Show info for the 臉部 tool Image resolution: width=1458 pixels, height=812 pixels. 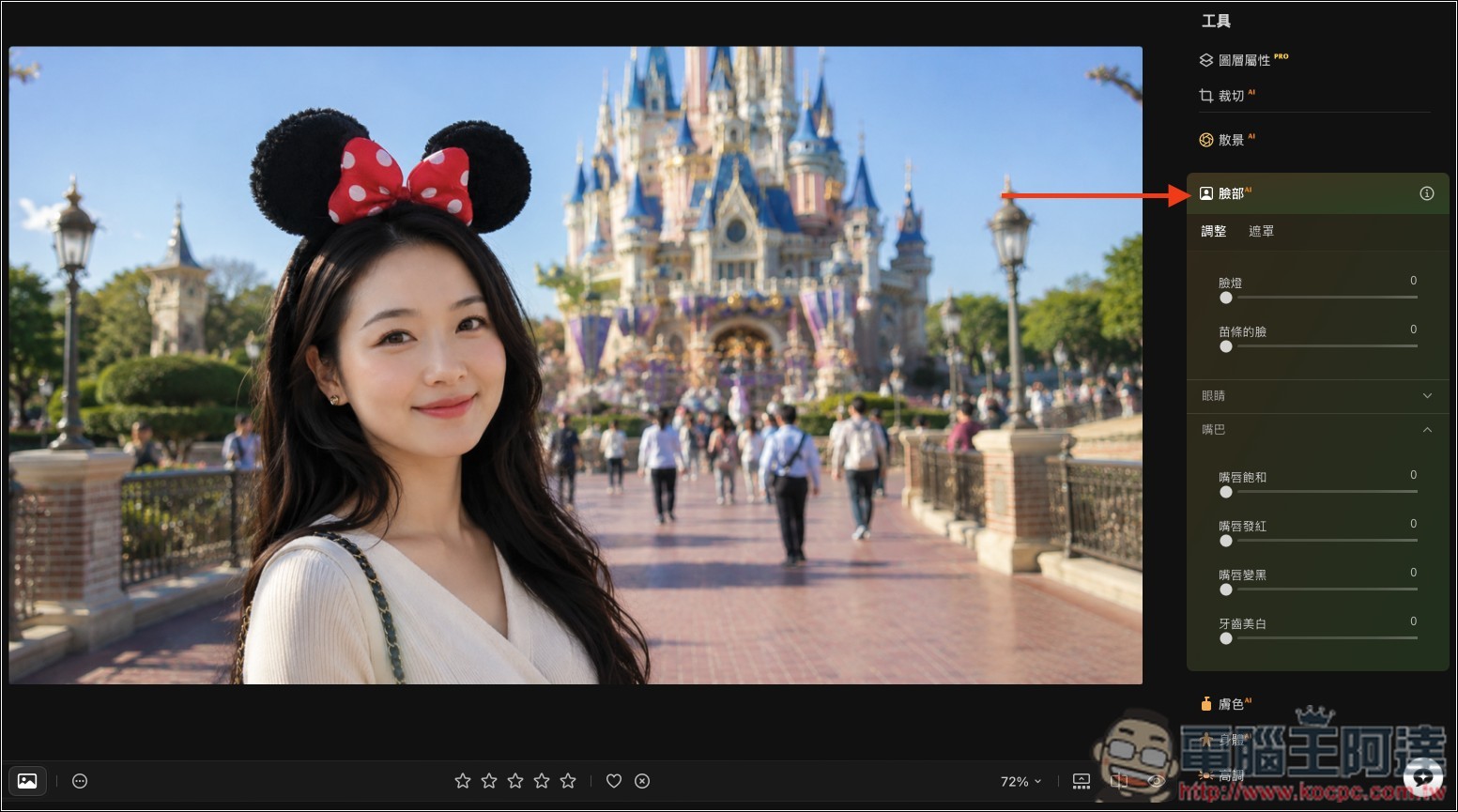coord(1427,193)
